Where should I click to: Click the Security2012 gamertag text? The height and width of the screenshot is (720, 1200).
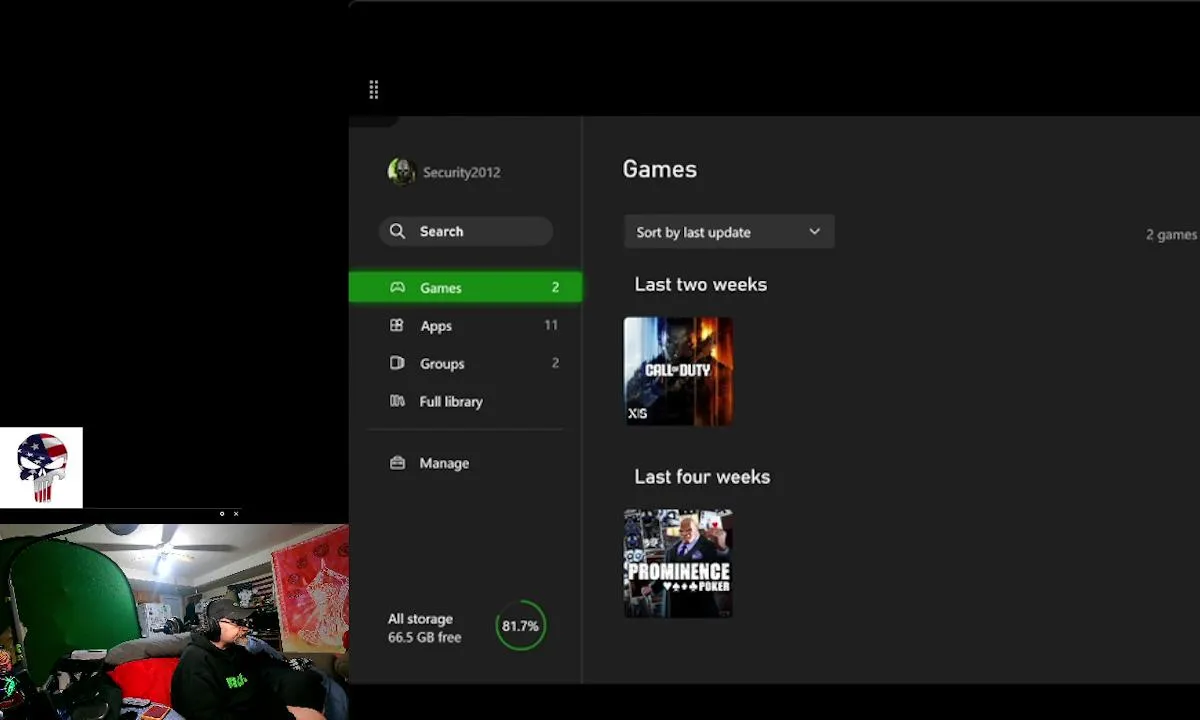[461, 172]
